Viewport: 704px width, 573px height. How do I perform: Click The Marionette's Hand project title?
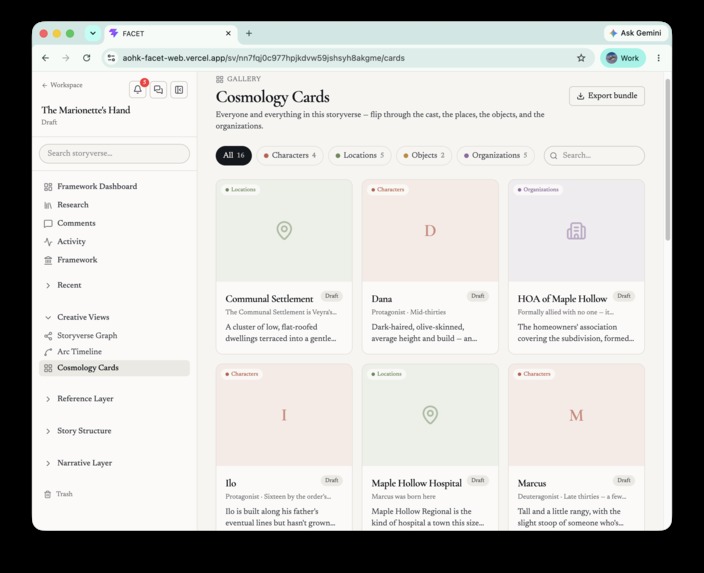click(86, 110)
